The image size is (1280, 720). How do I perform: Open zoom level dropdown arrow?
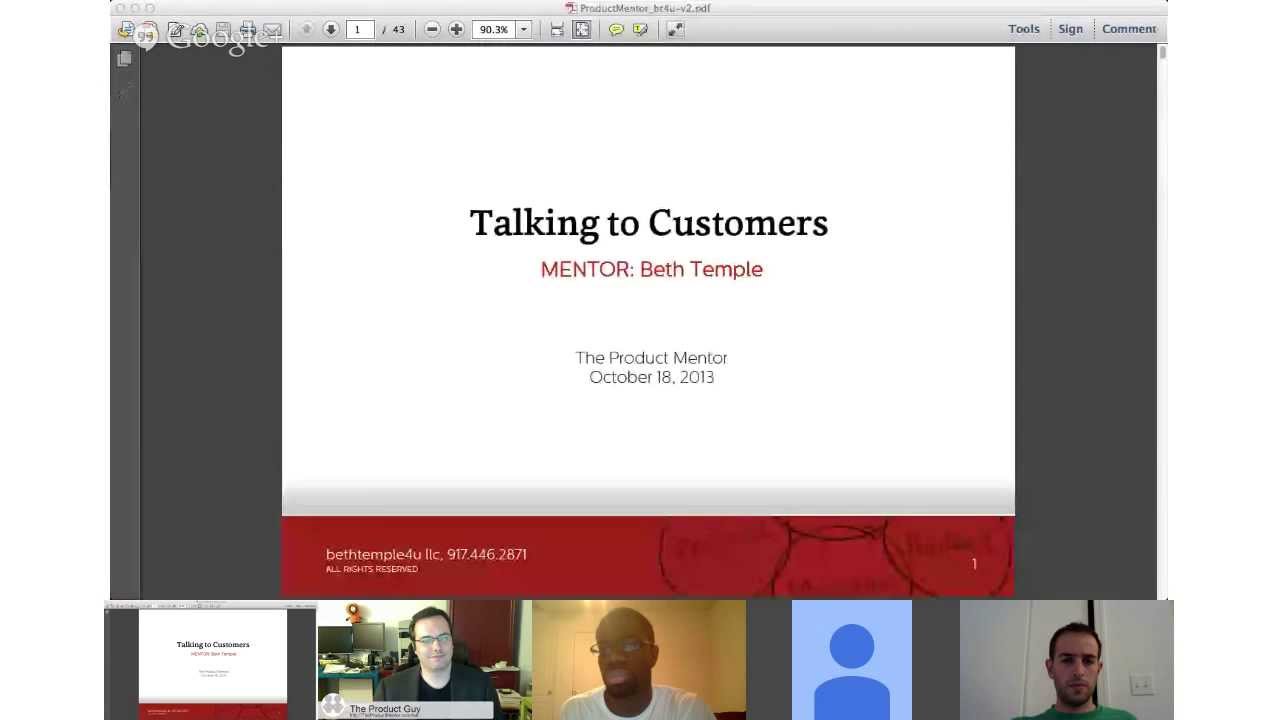click(523, 29)
